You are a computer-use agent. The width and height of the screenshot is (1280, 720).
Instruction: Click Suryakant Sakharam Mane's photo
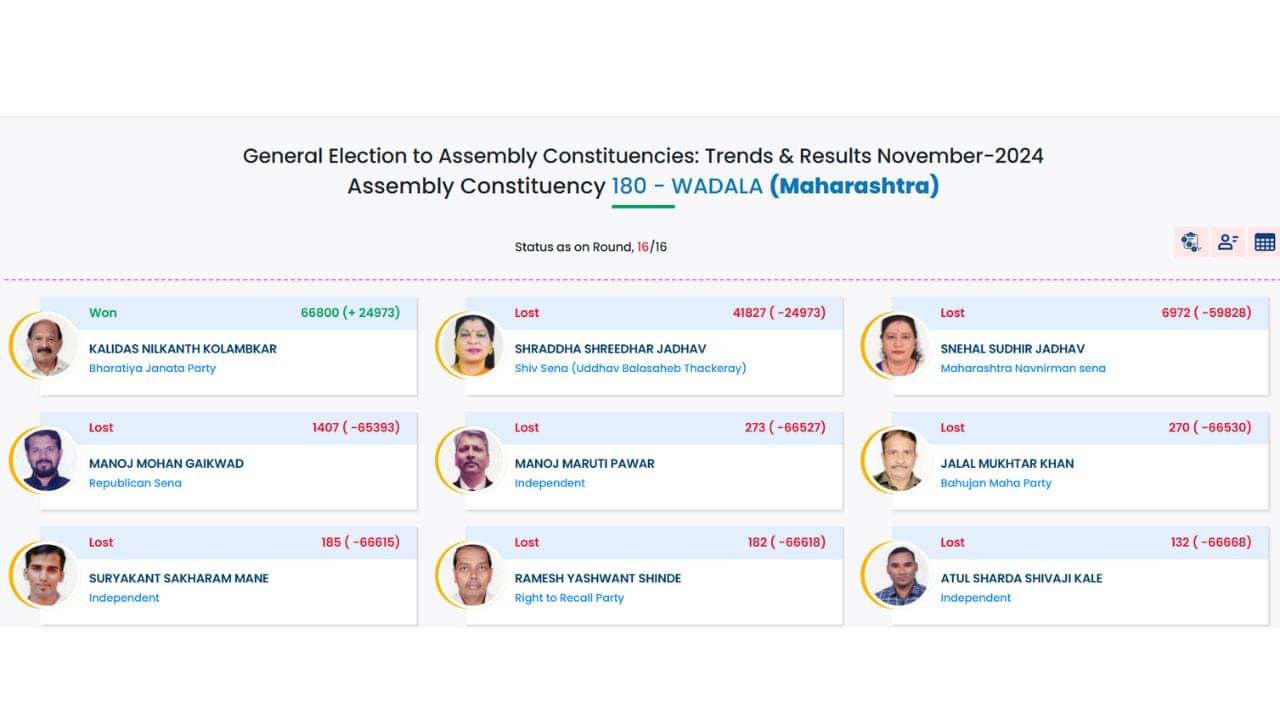(x=47, y=575)
